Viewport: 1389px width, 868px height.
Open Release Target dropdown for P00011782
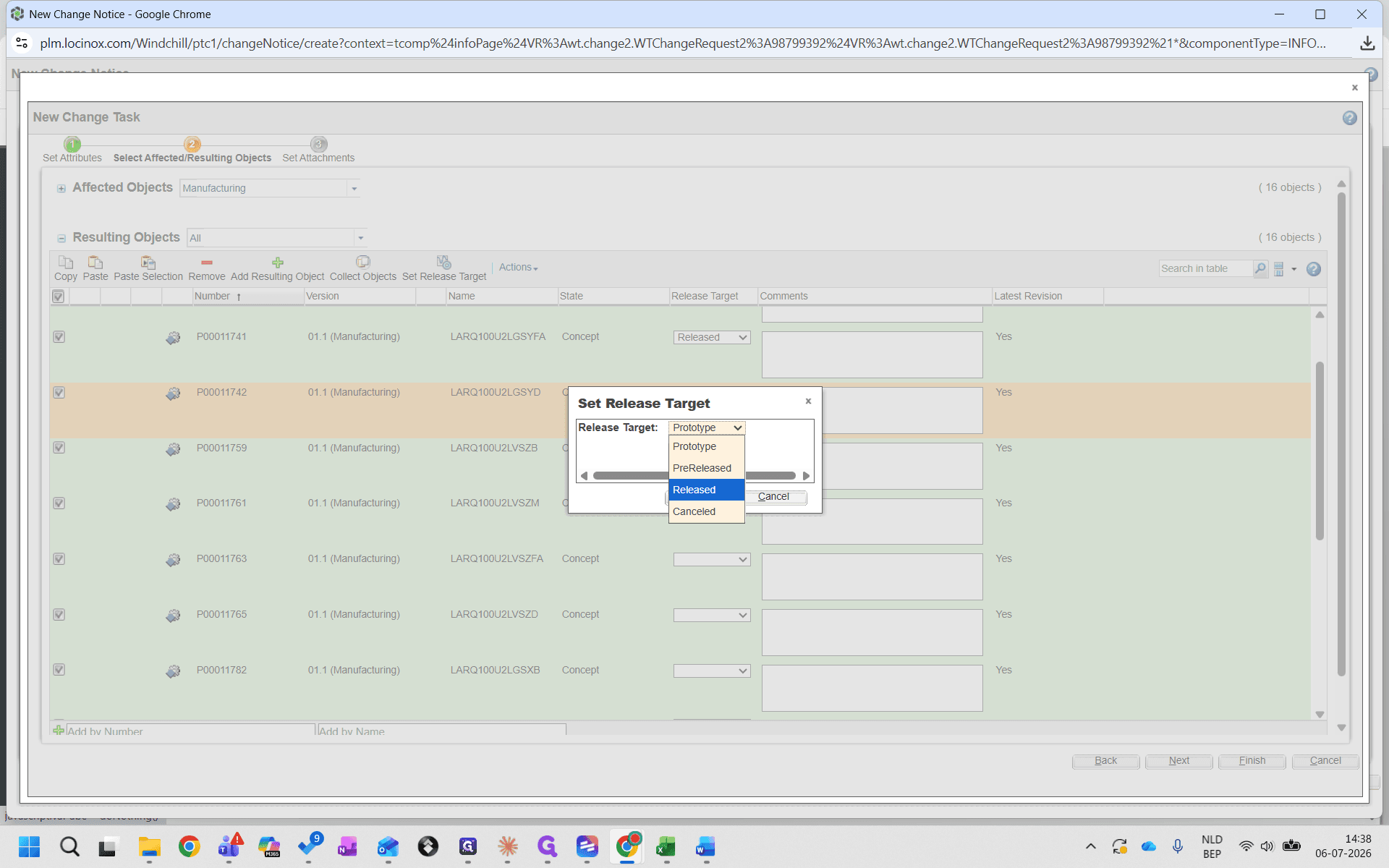tap(712, 671)
